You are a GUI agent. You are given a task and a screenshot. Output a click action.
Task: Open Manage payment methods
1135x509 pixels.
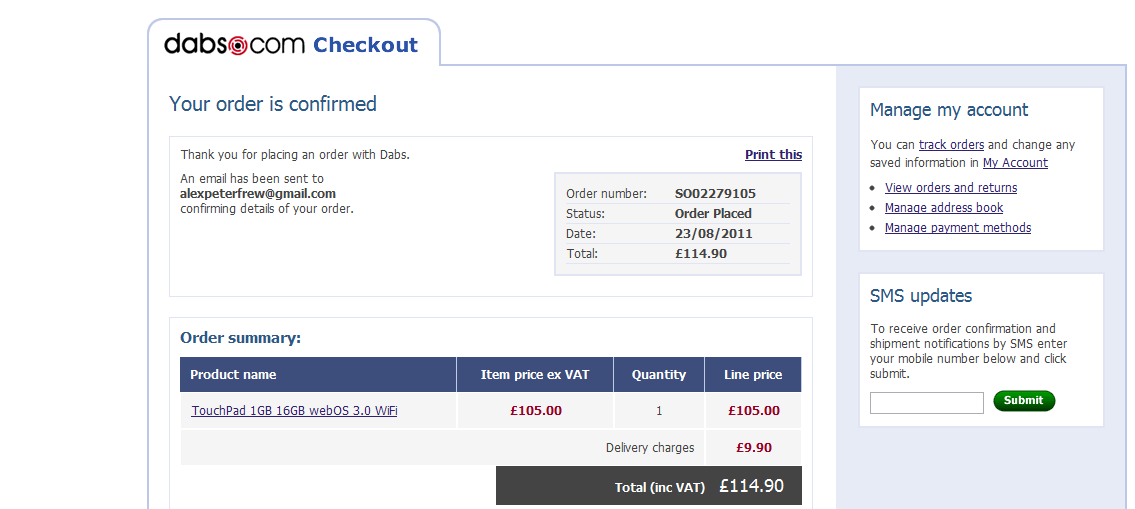[957, 228]
